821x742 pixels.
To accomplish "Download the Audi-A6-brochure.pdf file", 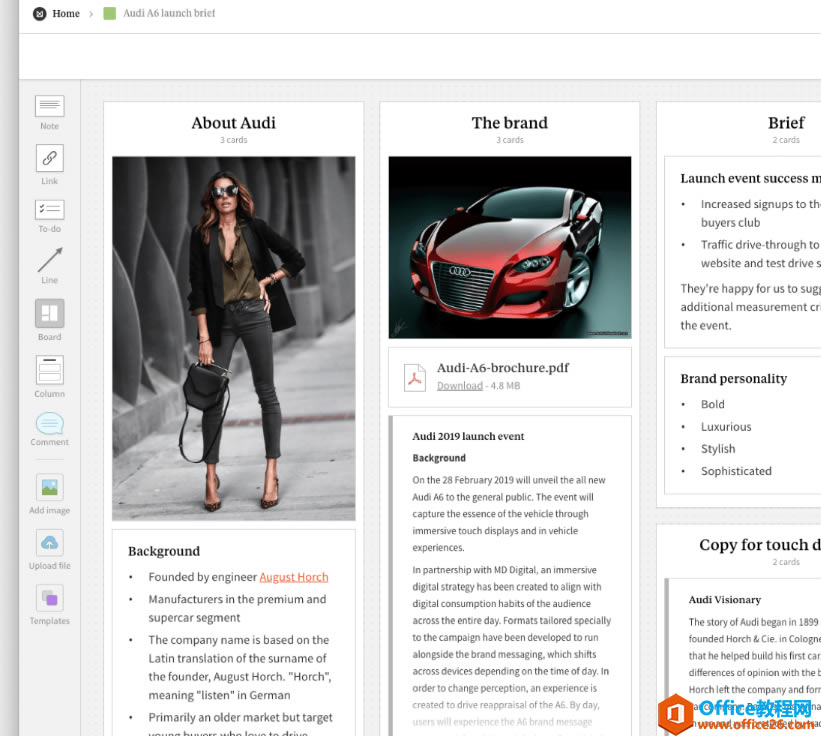I will (x=460, y=386).
